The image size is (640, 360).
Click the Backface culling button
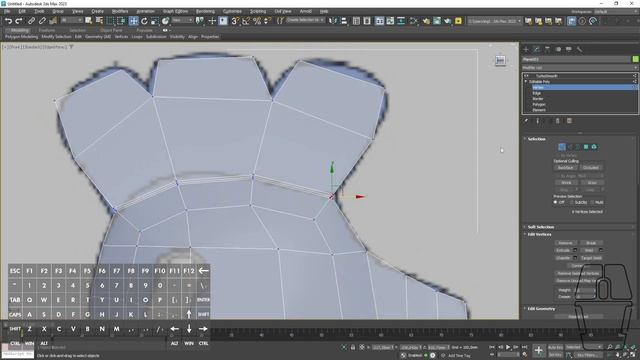tap(566, 167)
